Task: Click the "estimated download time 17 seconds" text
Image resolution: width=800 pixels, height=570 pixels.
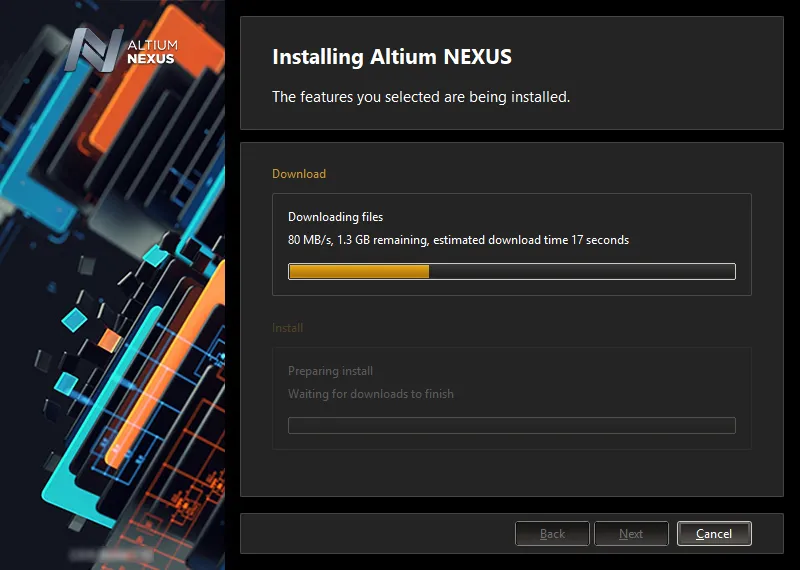Action: click(x=531, y=240)
